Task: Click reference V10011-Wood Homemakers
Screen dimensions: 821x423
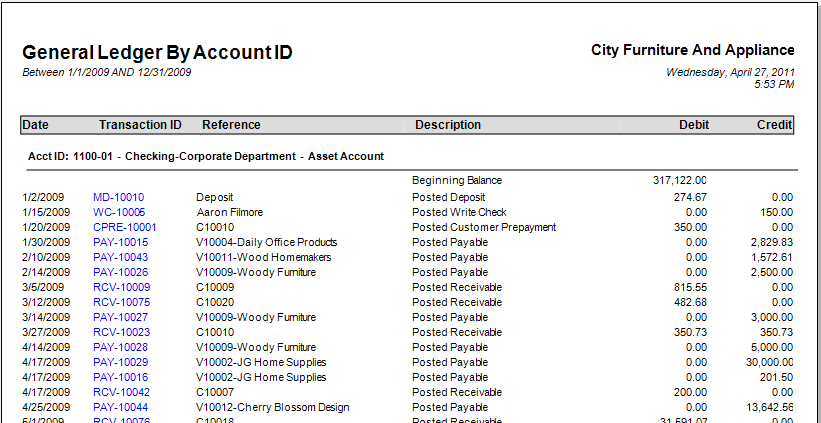Action: tap(263, 258)
